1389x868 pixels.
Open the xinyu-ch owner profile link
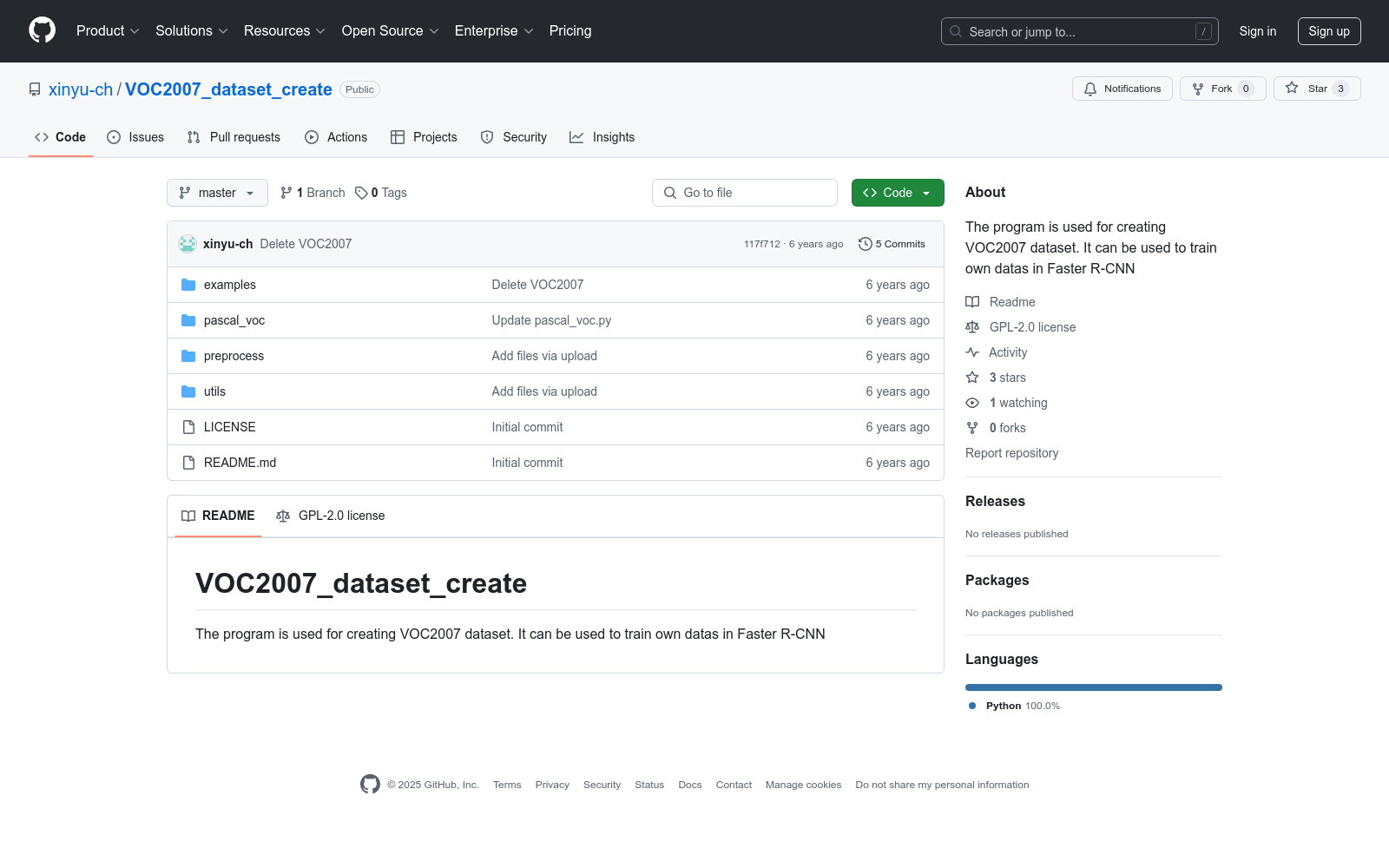coord(81,89)
